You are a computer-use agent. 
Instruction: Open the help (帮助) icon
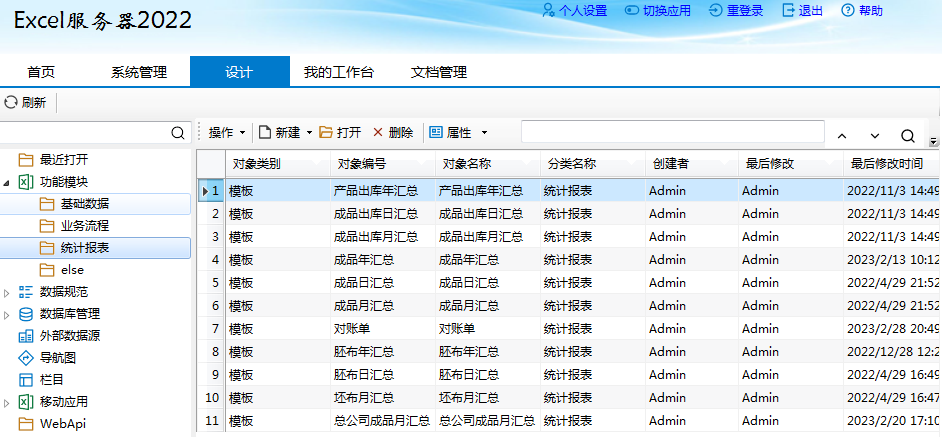[x=848, y=11]
